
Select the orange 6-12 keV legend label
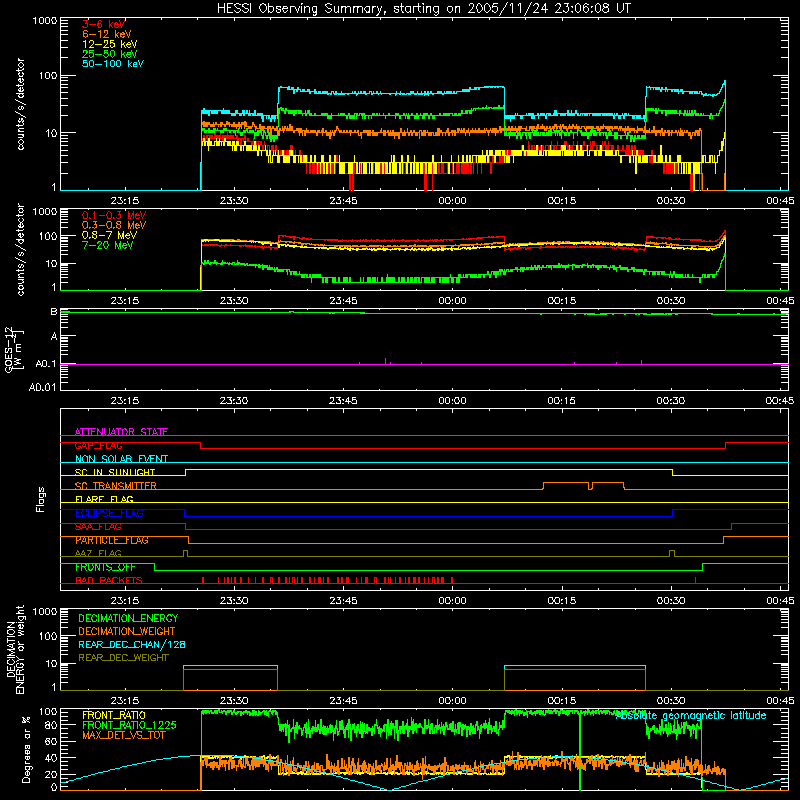click(107, 34)
